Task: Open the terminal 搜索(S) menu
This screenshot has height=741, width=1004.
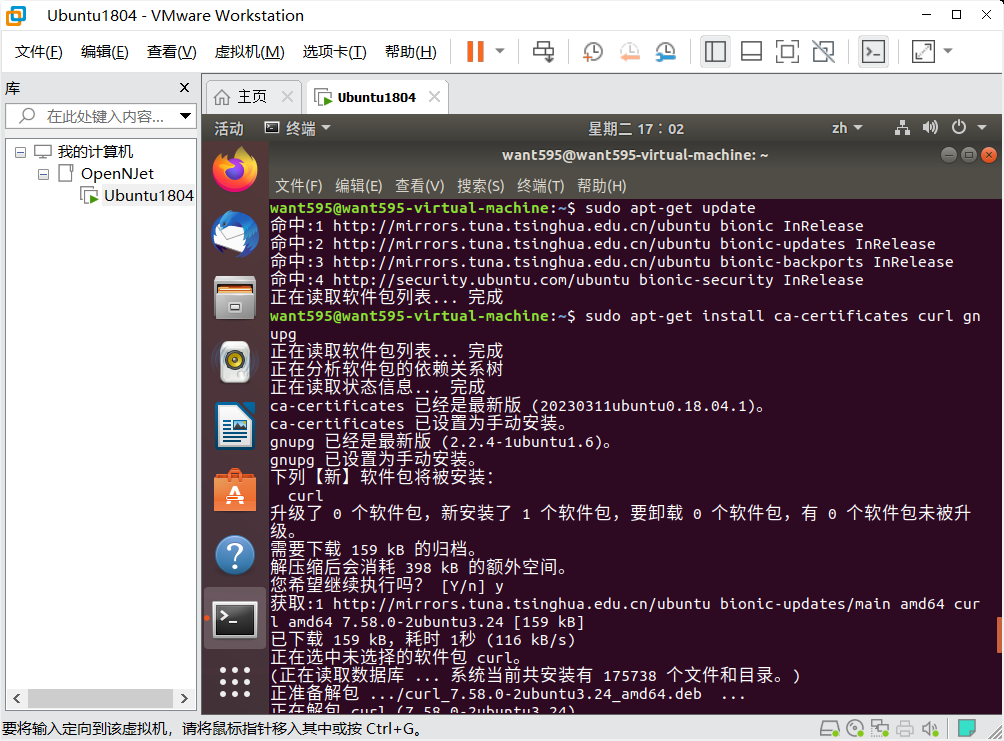Action: tap(480, 186)
